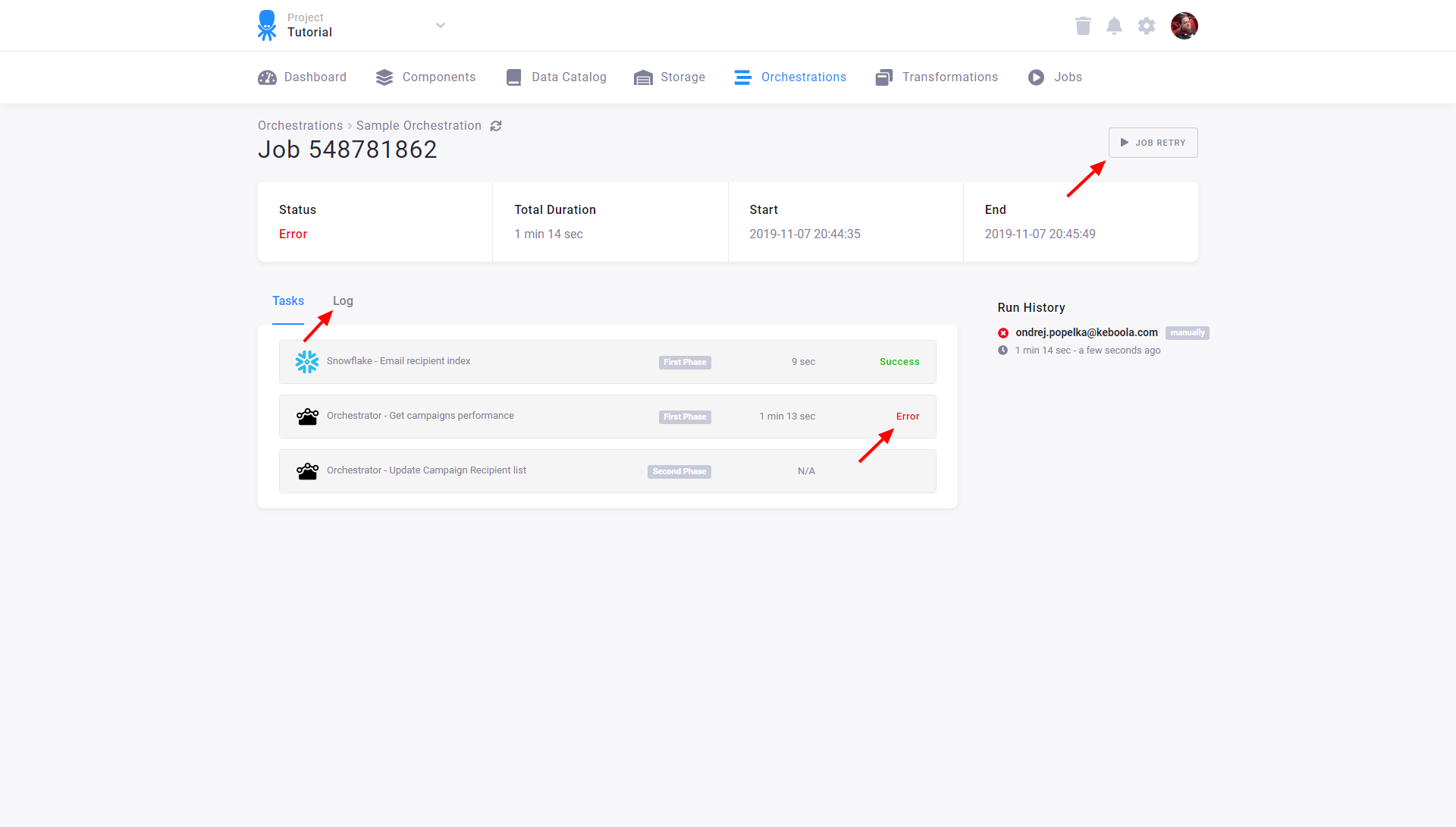The height and width of the screenshot is (827, 1456).
Task: Open the Dashboard via its speedometer icon
Action: pos(267,77)
